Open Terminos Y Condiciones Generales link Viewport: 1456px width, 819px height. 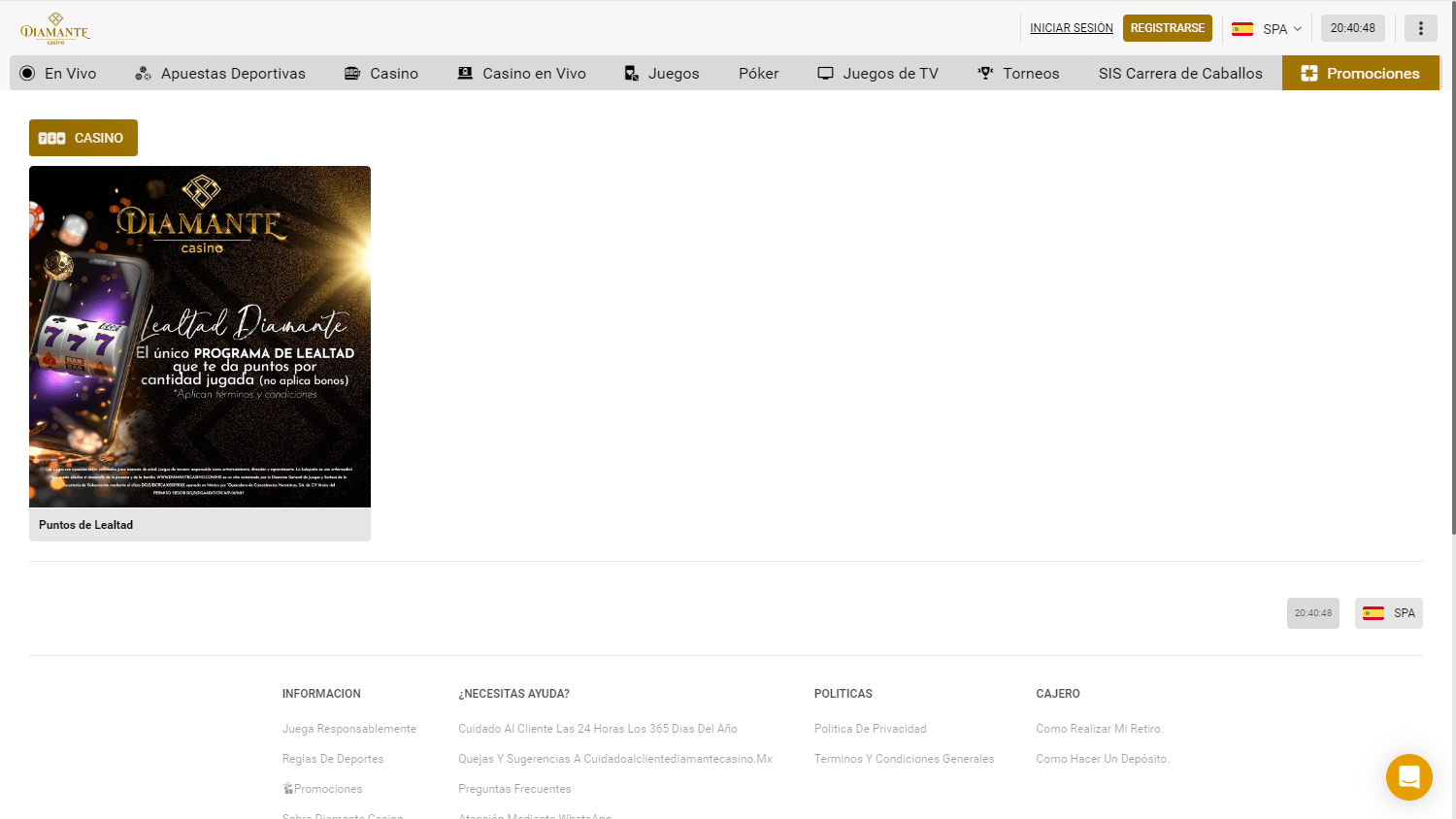[x=905, y=759]
